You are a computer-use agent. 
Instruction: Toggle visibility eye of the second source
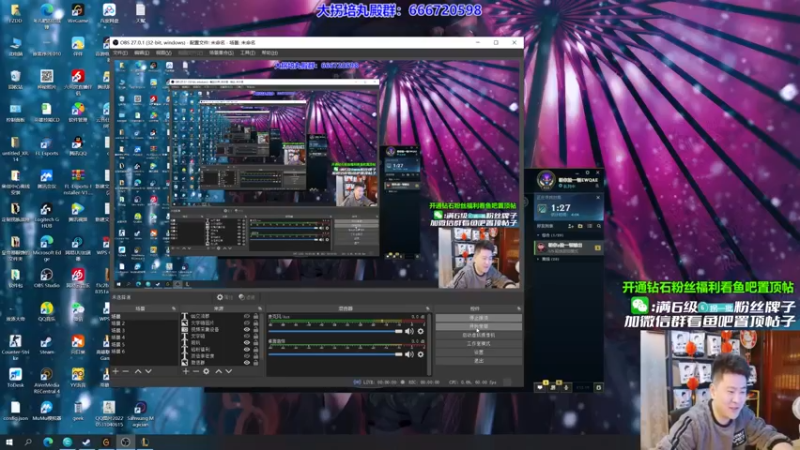[247, 323]
